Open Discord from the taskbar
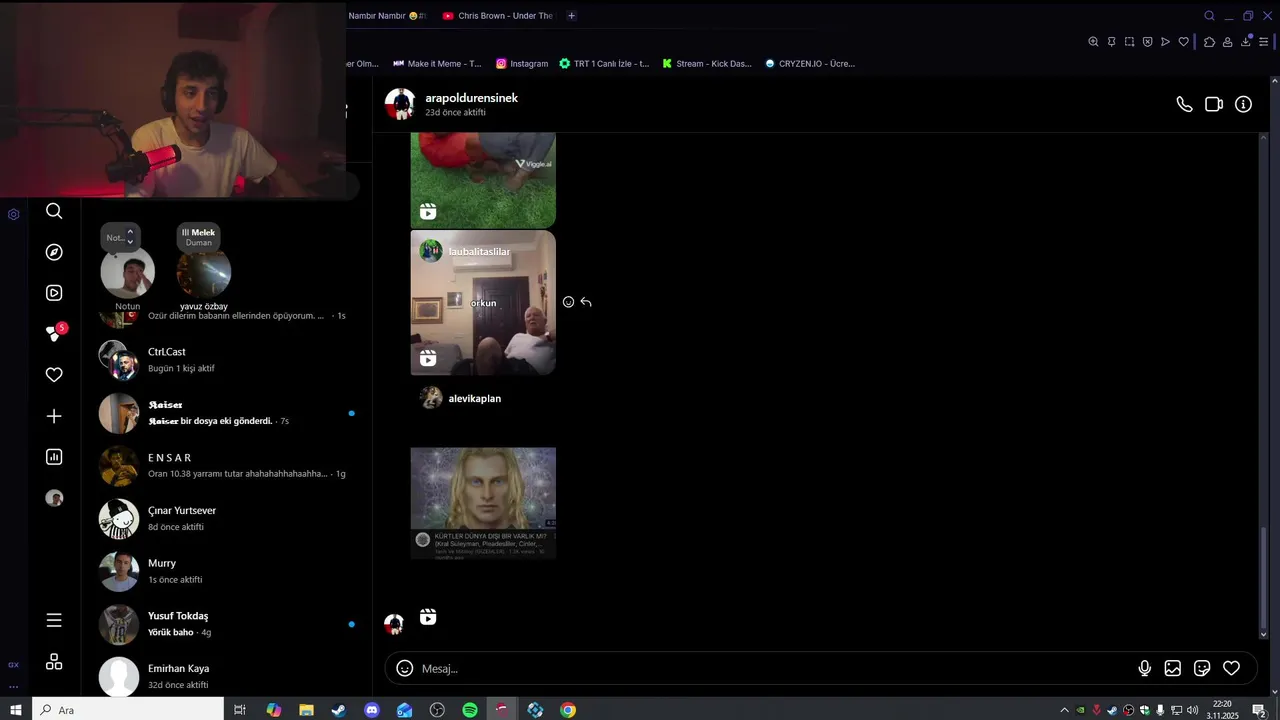This screenshot has height=720, width=1280. pos(372,710)
